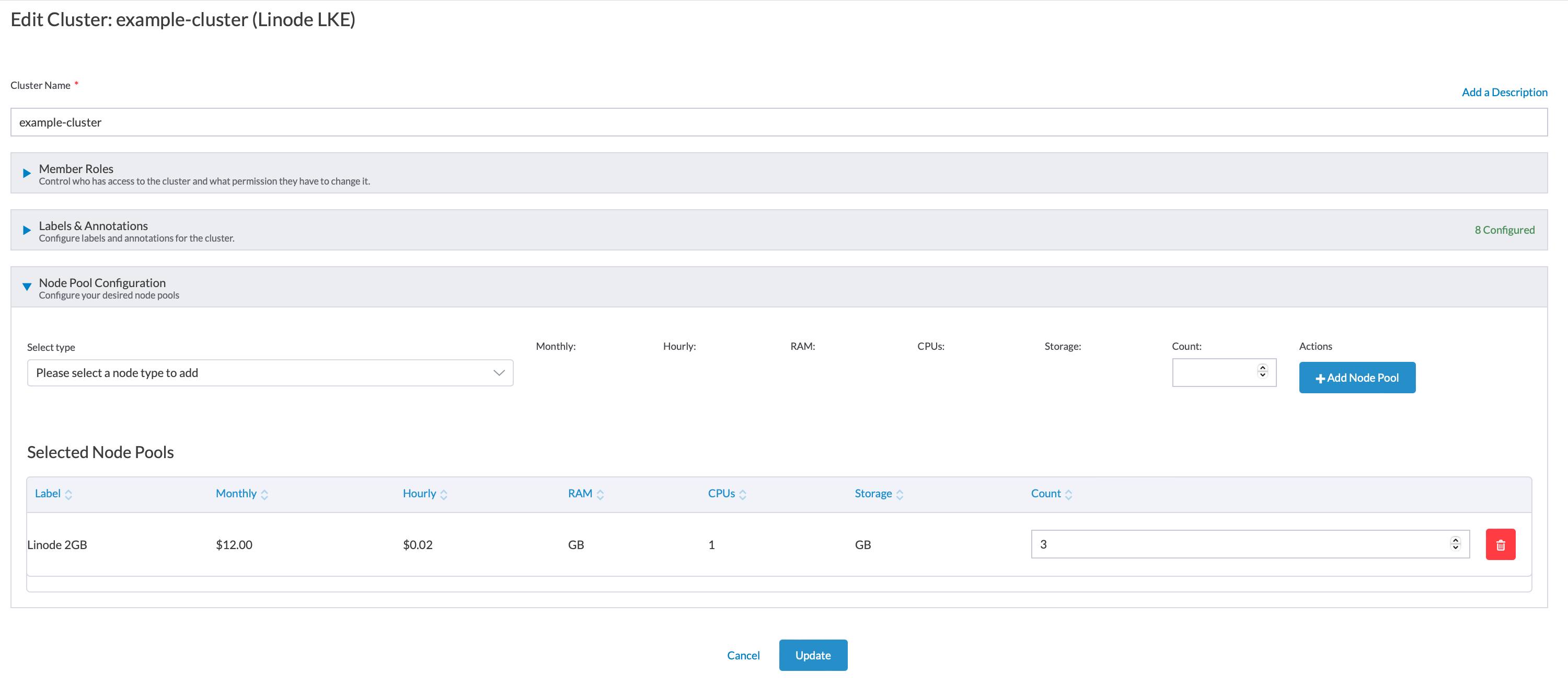Click the Add a Description link
Viewport: 1568px width, 684px height.
[x=1504, y=92]
